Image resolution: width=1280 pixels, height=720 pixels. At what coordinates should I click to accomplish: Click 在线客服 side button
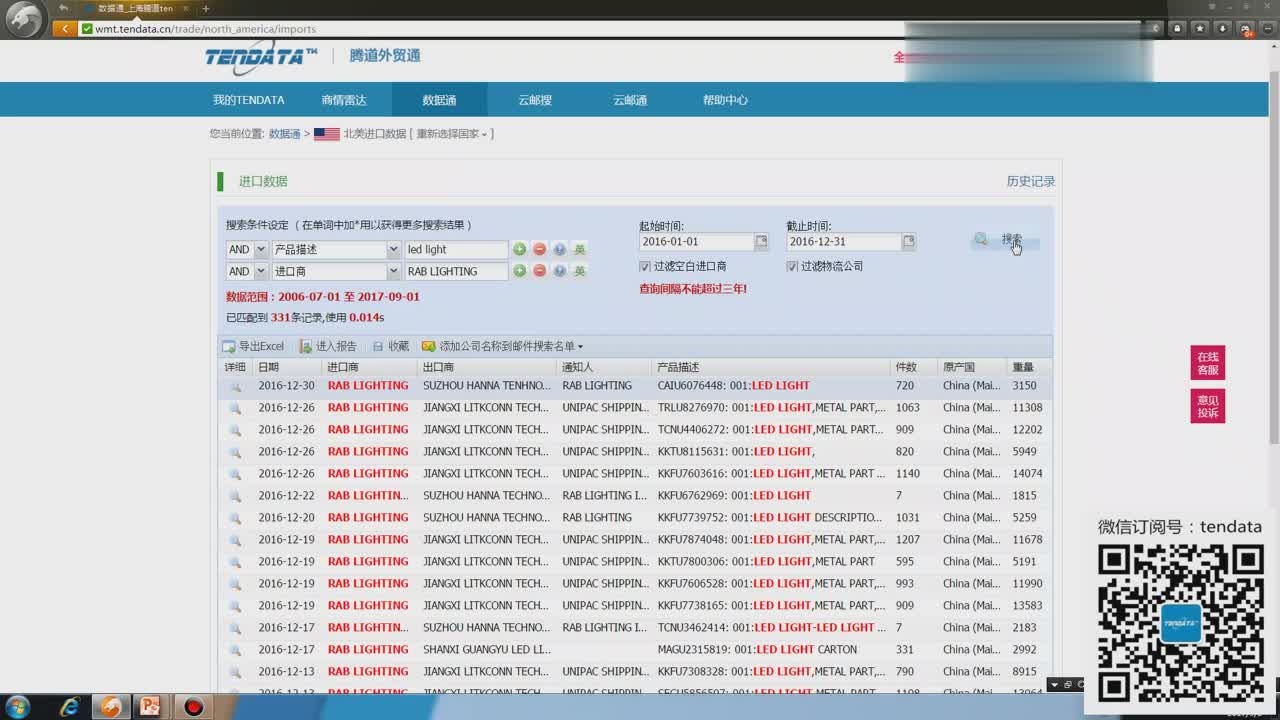click(1208, 363)
